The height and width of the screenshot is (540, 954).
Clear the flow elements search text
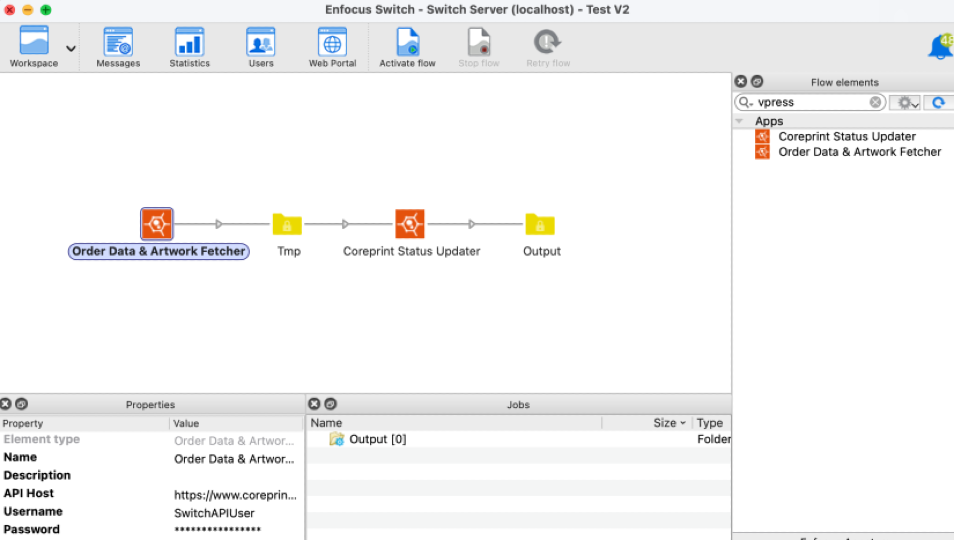point(875,102)
